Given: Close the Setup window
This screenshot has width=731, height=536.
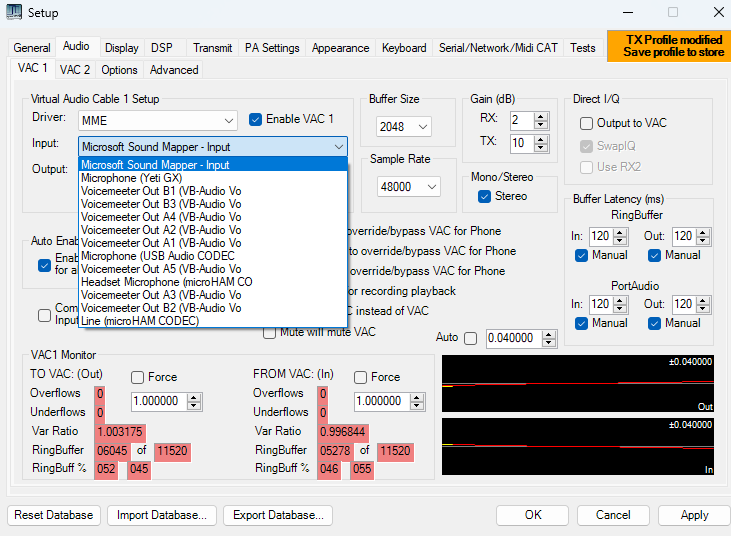Looking at the screenshot, I should click(719, 12).
